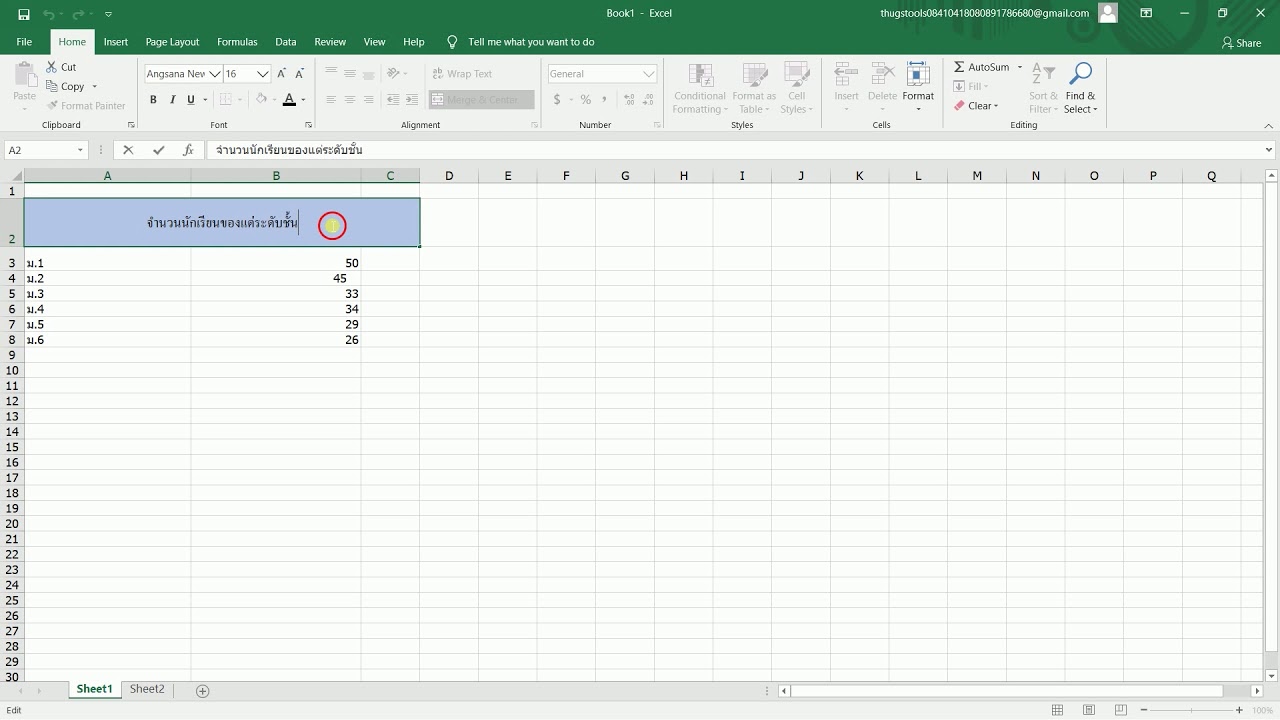Open the Copy options dropdown arrow

[x=94, y=87]
